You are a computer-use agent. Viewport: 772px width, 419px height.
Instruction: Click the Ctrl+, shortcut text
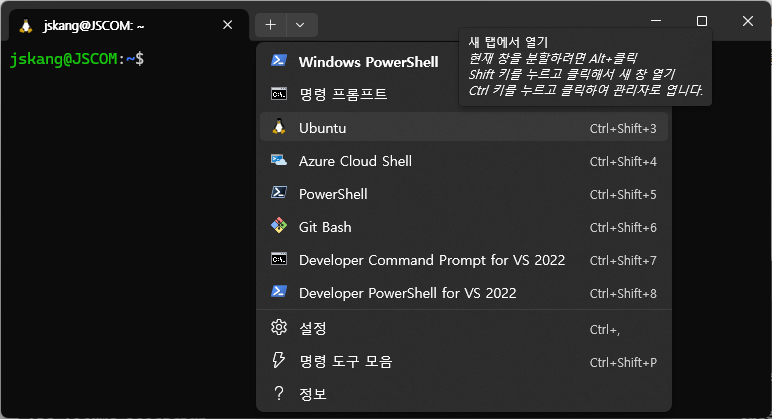click(605, 329)
